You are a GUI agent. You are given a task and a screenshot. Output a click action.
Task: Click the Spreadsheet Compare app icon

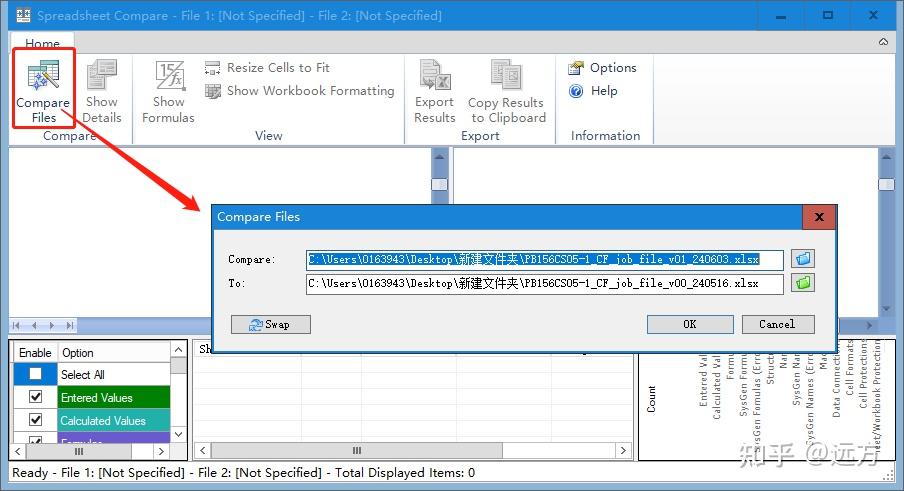coord(23,15)
